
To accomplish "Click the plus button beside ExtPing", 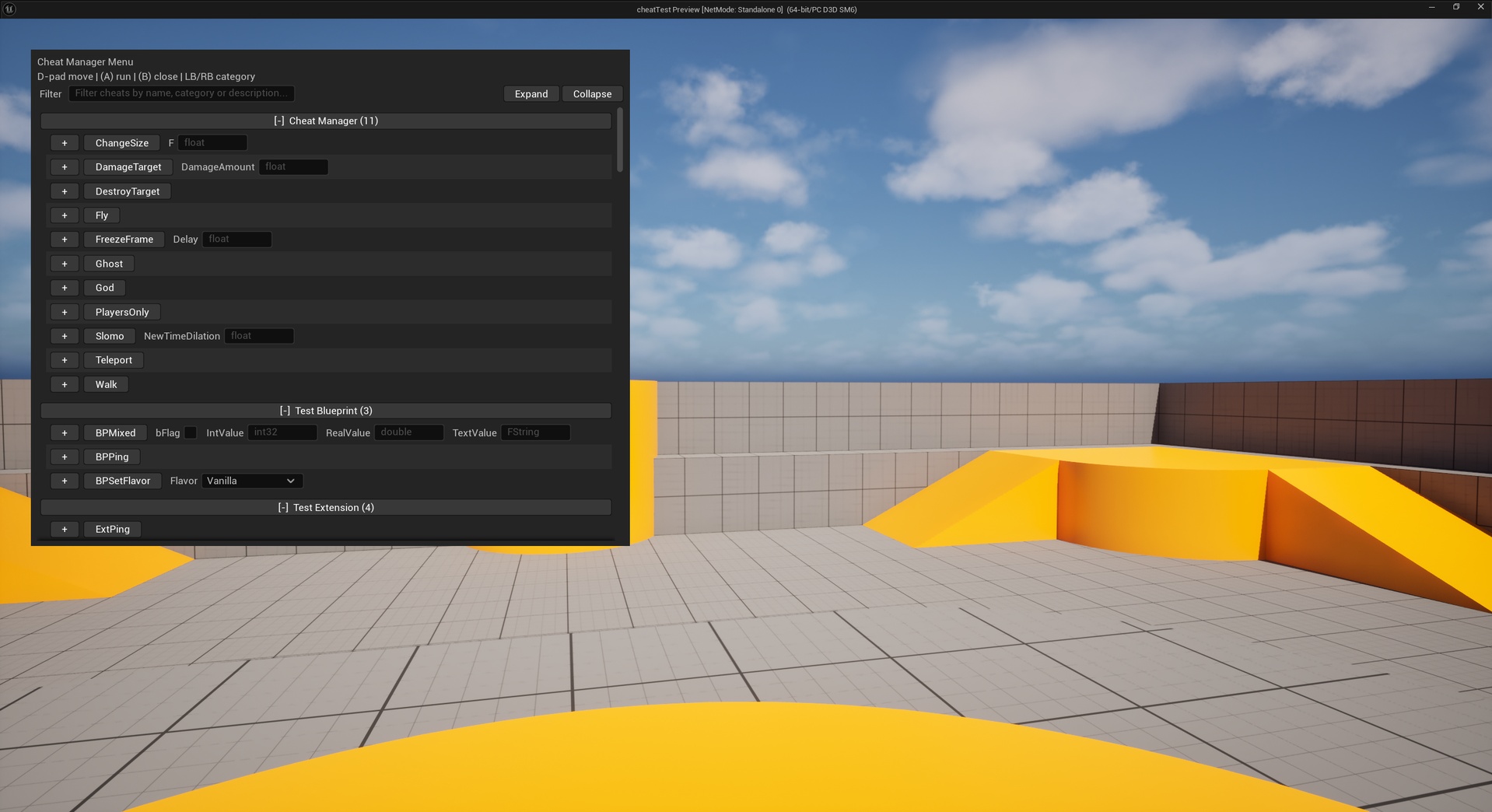I will [x=65, y=530].
